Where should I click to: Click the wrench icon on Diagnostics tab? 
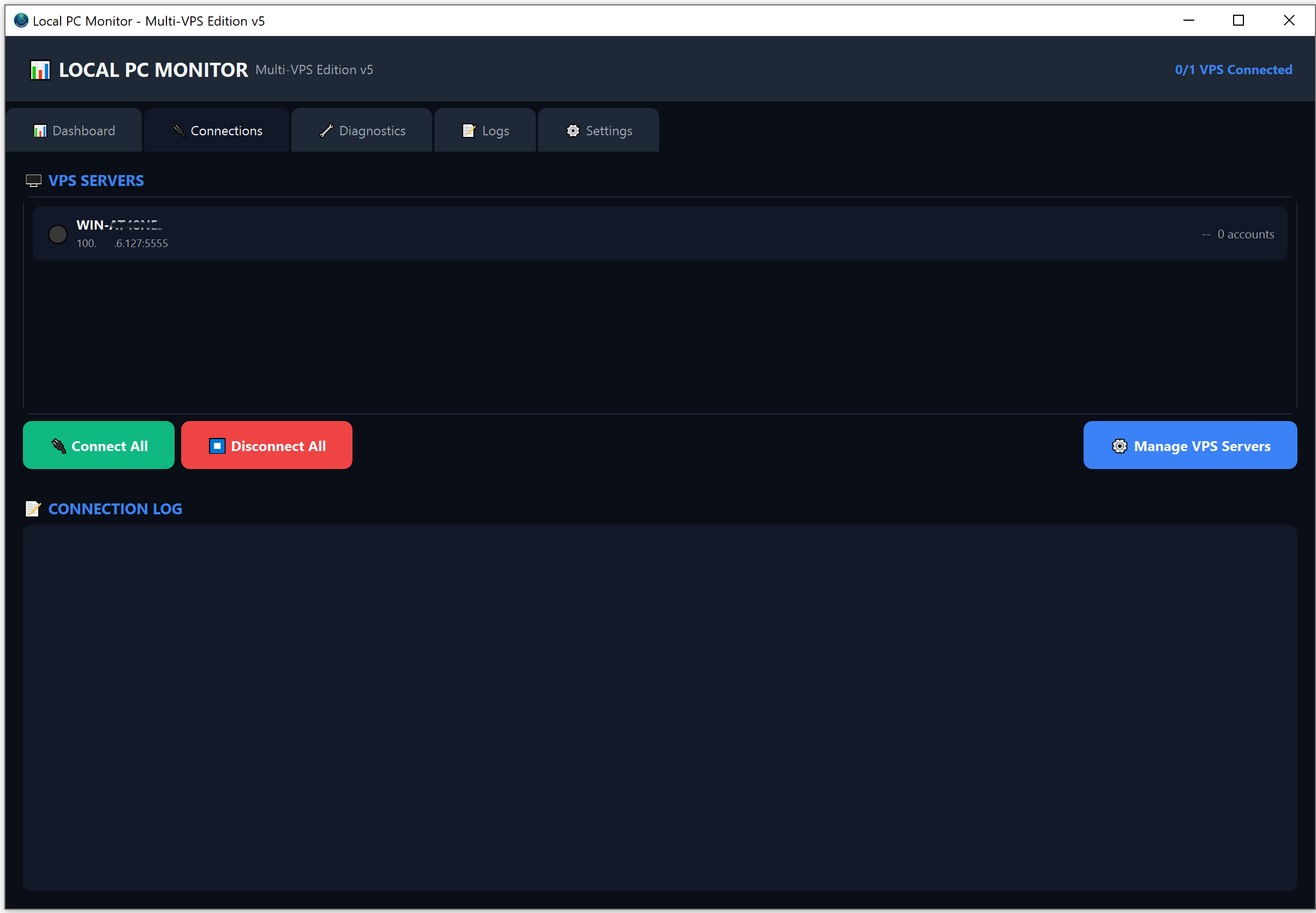(326, 131)
